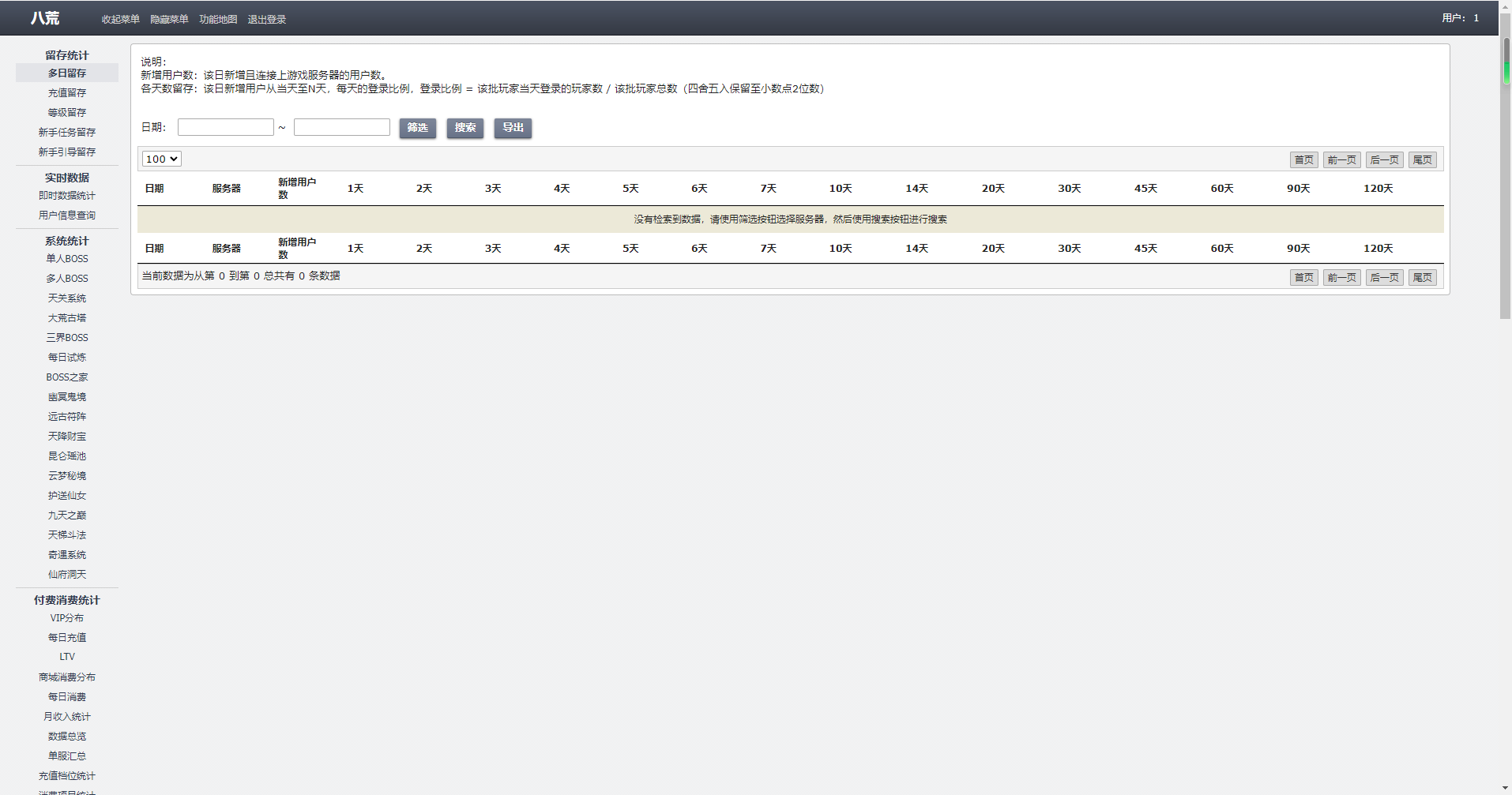This screenshot has height=795, width=1512.
Task: Click top 后一页 pagination button
Action: coord(1384,159)
